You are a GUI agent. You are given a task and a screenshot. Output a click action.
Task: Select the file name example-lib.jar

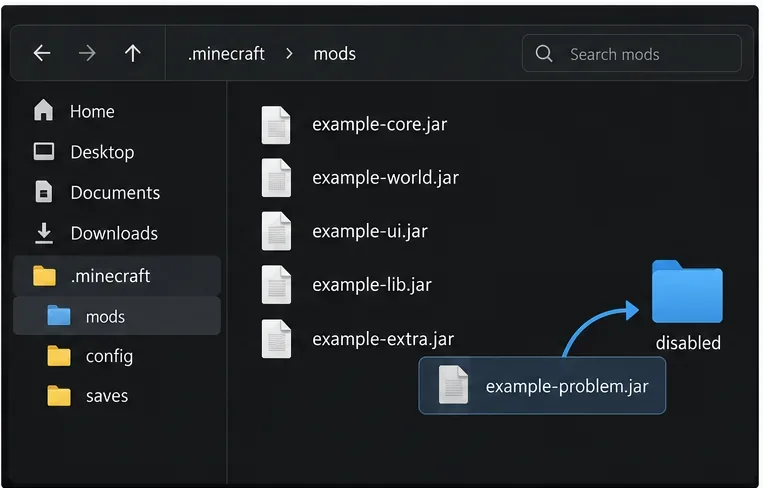372,285
